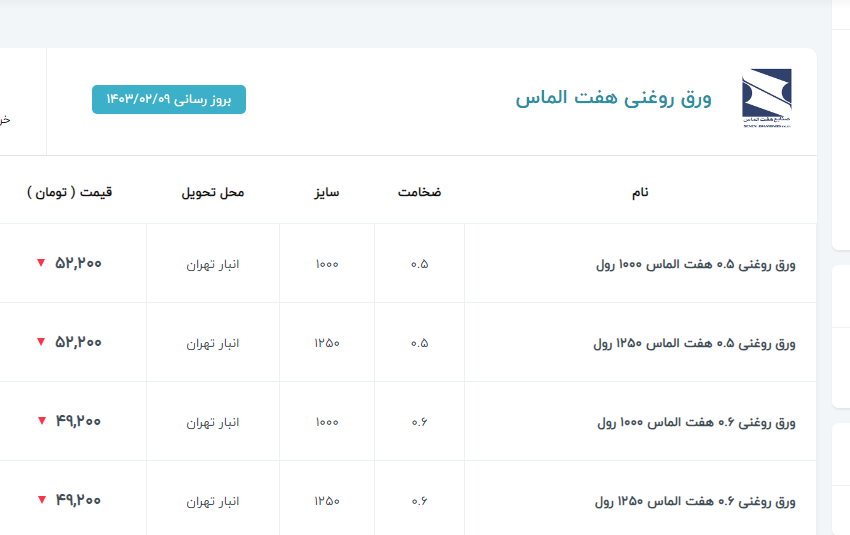Select the قیمت ( تومان ) column header

[70, 191]
